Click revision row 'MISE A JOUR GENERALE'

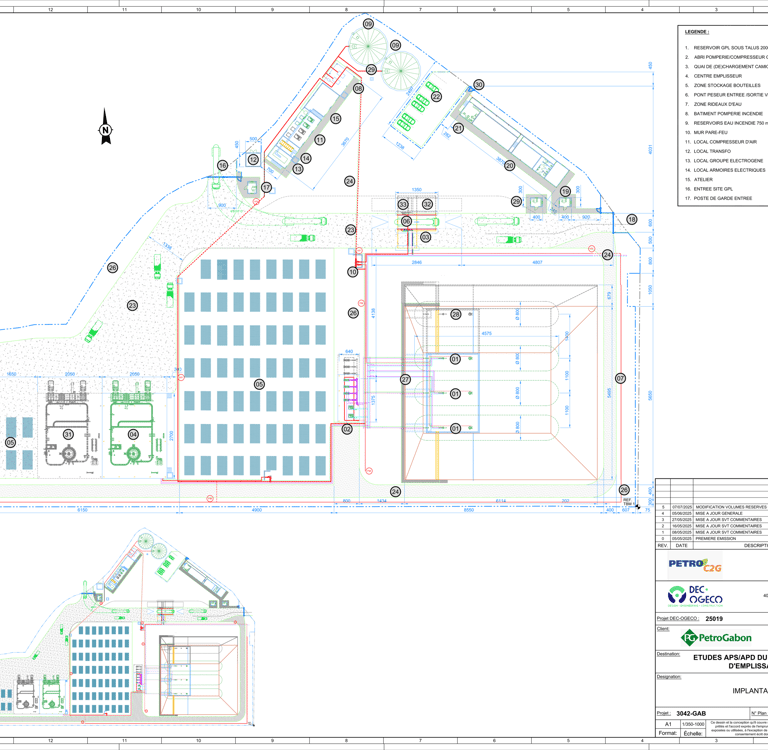(x=712, y=513)
